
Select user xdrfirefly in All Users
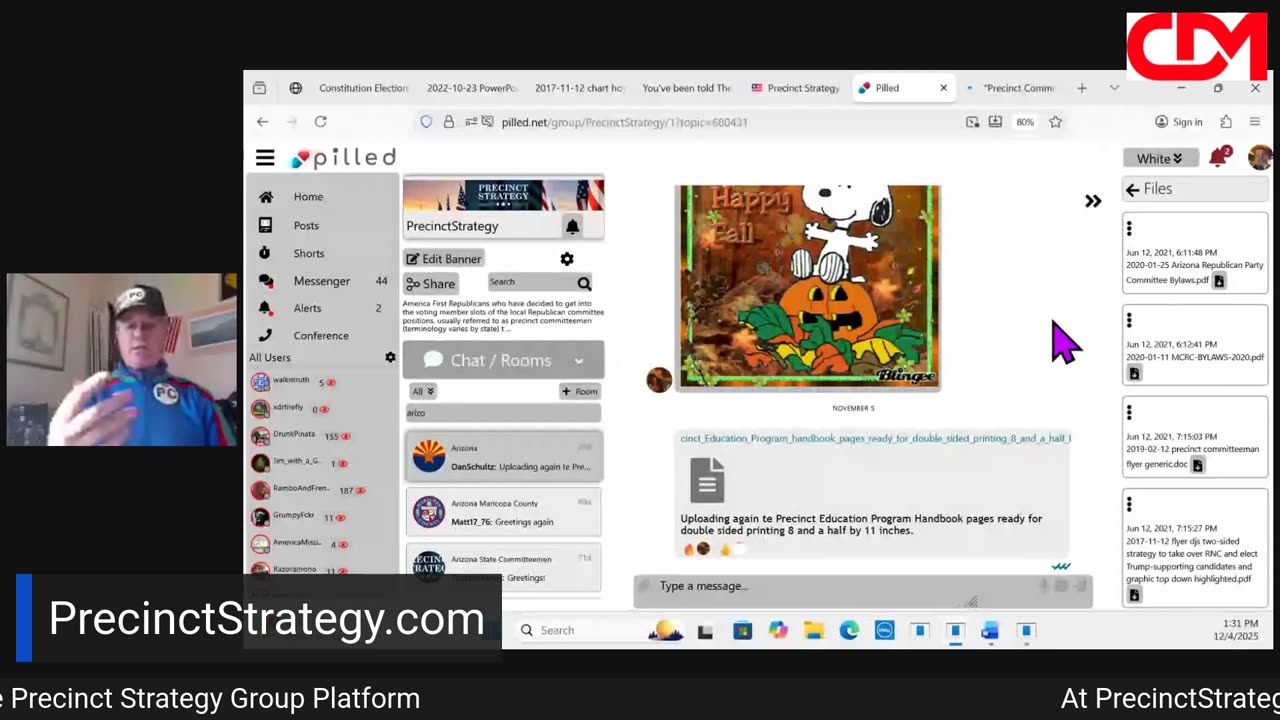pyautogui.click(x=288, y=408)
